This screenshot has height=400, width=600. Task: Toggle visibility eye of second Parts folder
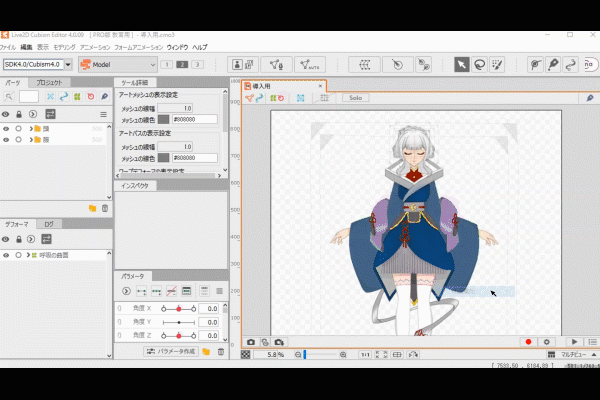pos(6,140)
